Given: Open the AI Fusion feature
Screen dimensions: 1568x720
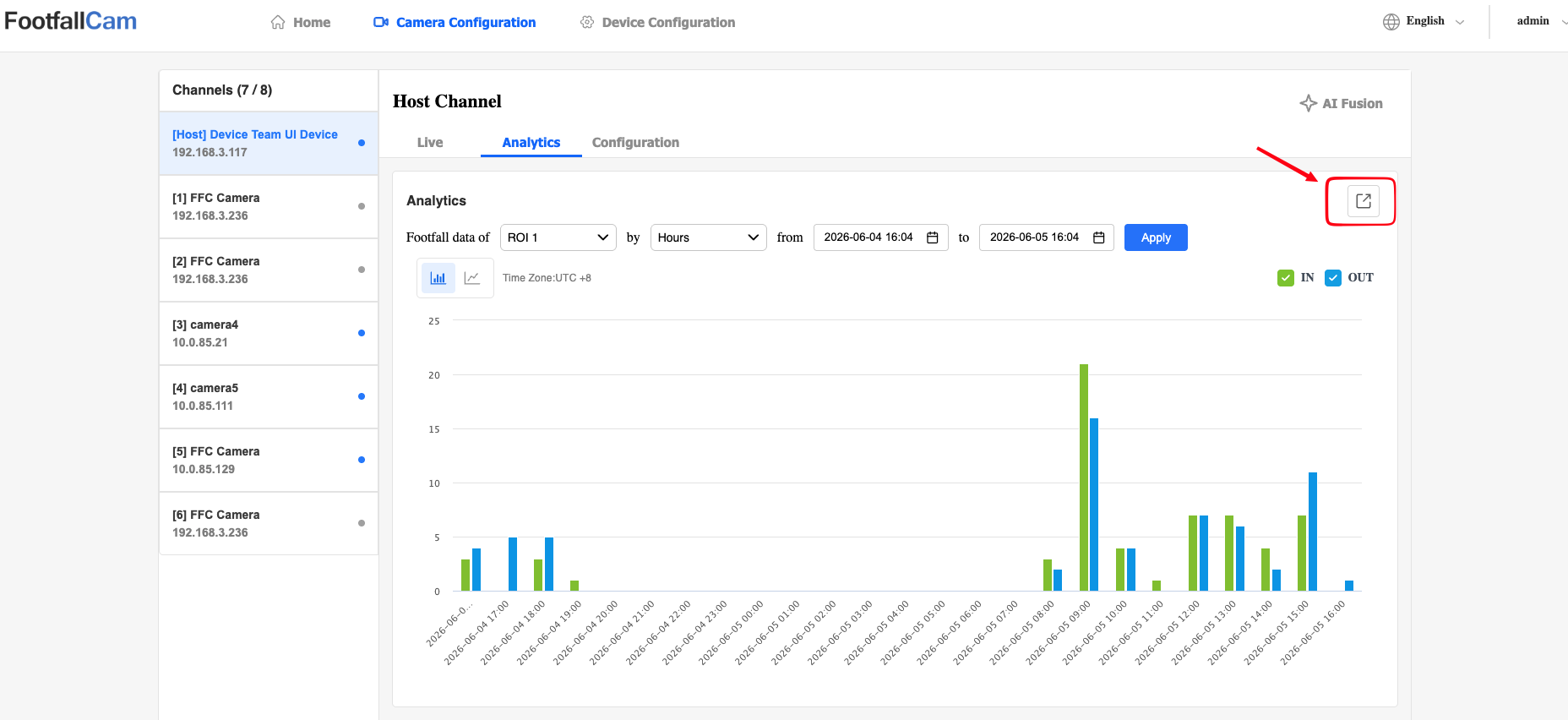Looking at the screenshot, I should [x=1341, y=103].
